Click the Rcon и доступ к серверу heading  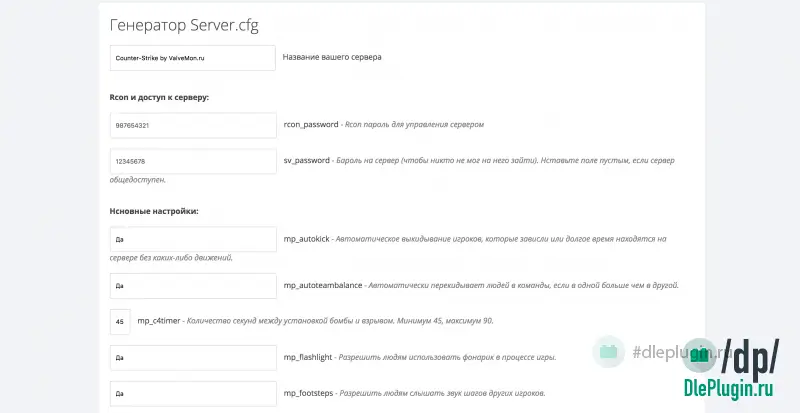pyautogui.click(x=159, y=98)
